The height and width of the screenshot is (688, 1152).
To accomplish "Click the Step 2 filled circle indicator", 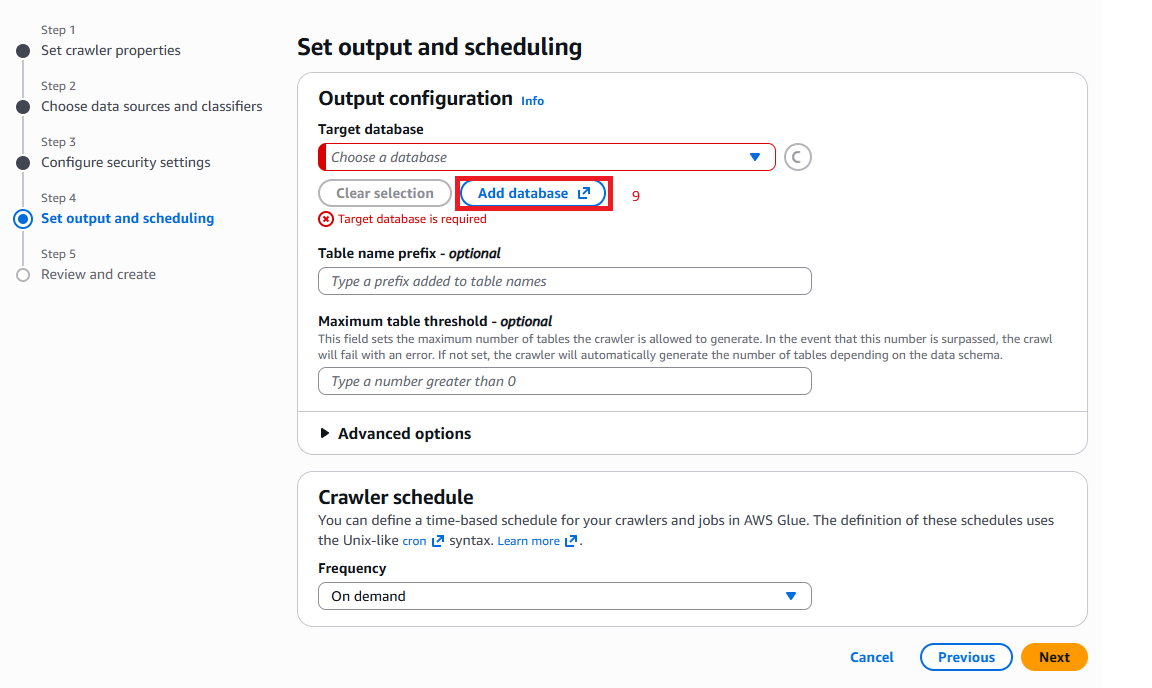I will (x=24, y=107).
